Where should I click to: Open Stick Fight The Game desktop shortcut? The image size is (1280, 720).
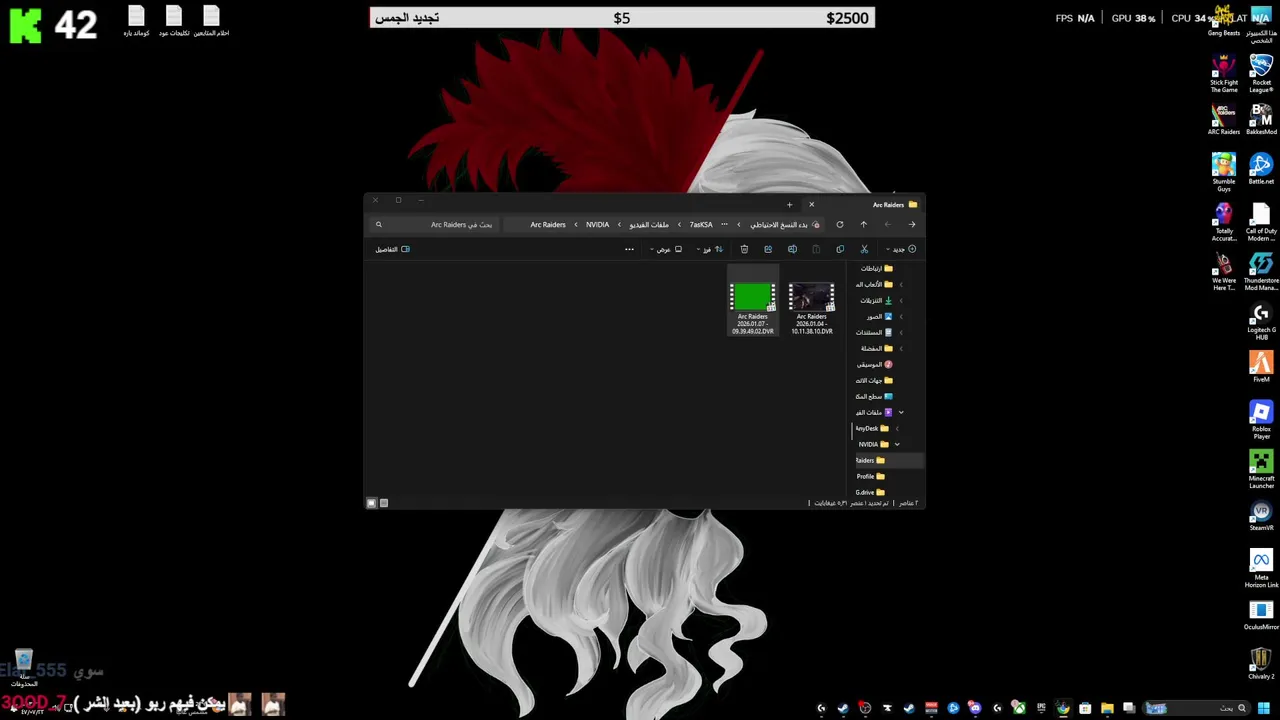pos(1224,74)
